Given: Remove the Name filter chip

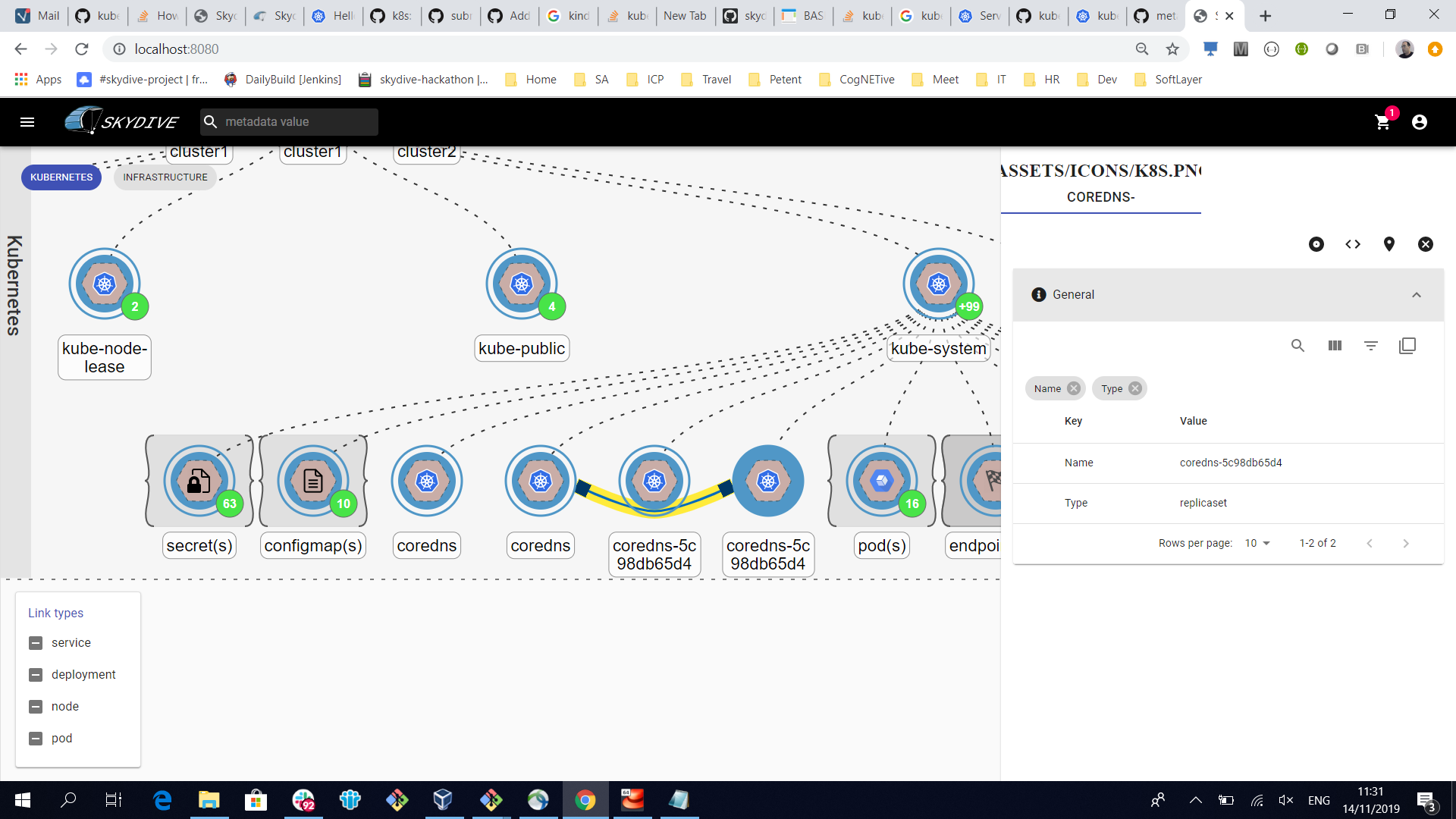Looking at the screenshot, I should click(x=1074, y=388).
